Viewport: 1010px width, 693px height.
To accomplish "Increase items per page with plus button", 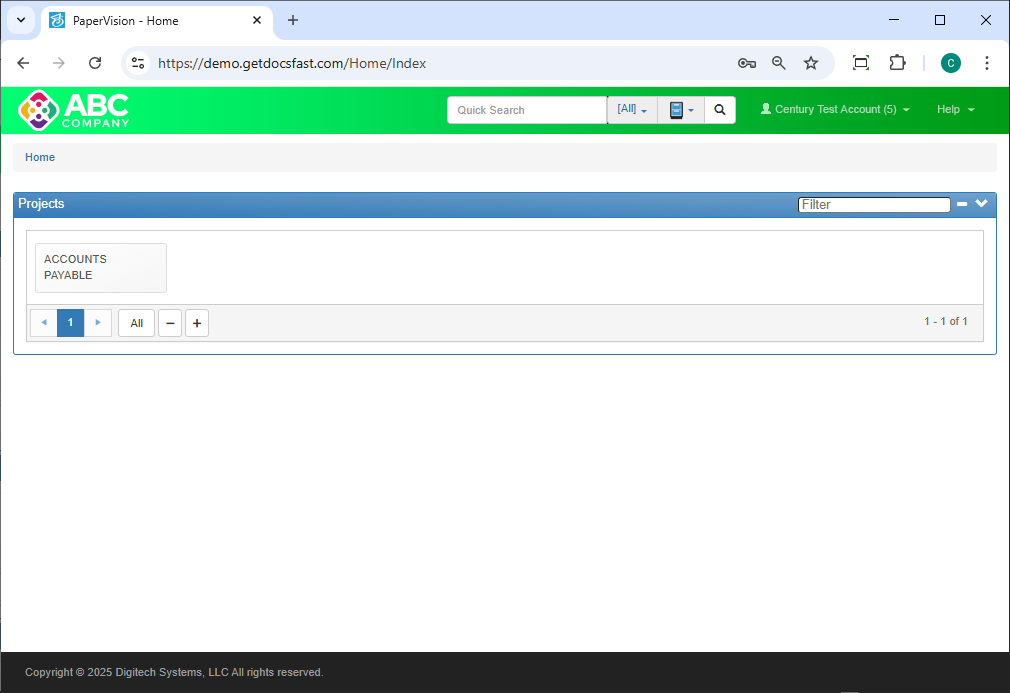I will pos(197,323).
